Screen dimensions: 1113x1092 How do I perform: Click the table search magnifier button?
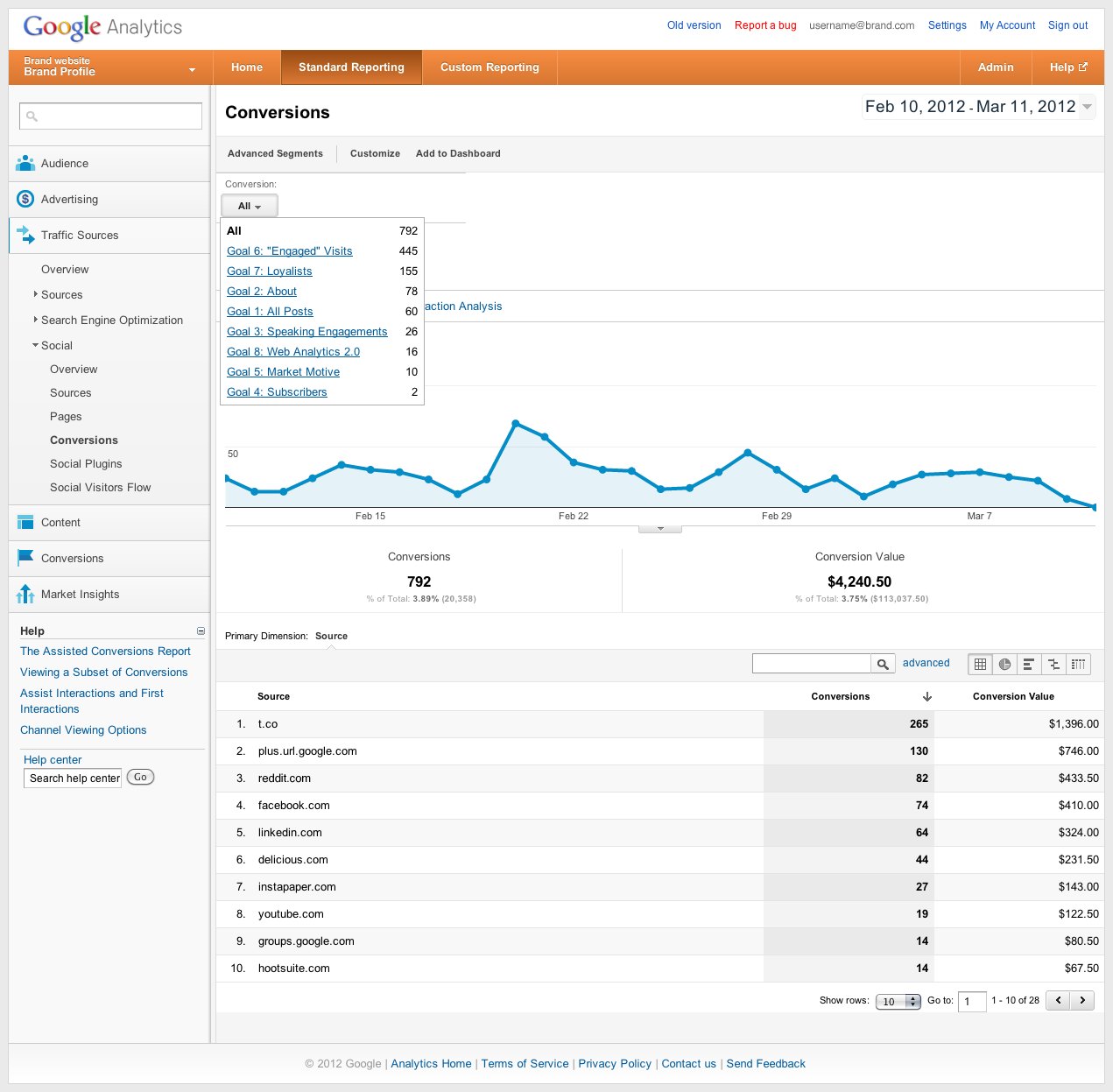point(883,664)
